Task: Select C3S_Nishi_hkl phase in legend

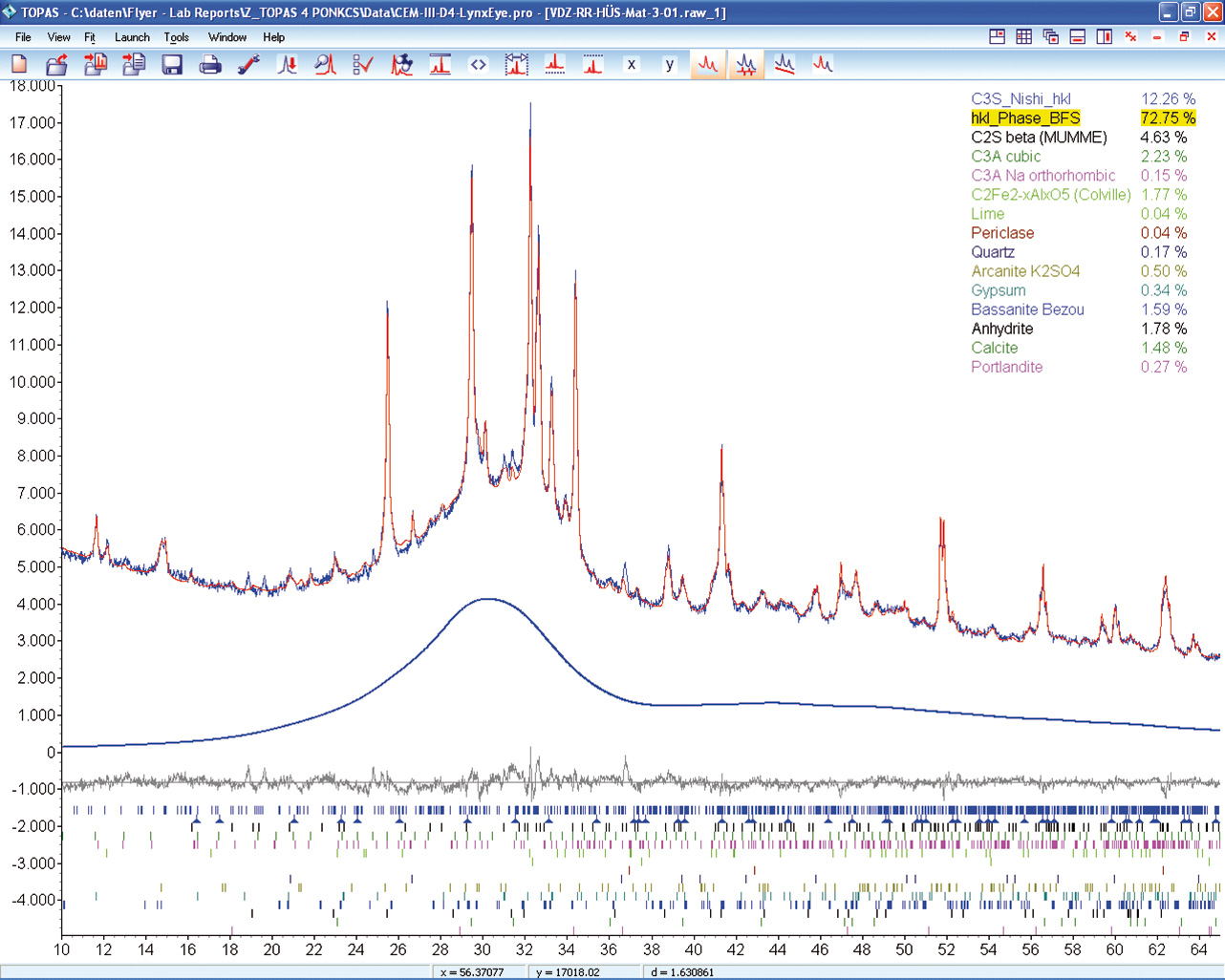Action: (x=1021, y=99)
